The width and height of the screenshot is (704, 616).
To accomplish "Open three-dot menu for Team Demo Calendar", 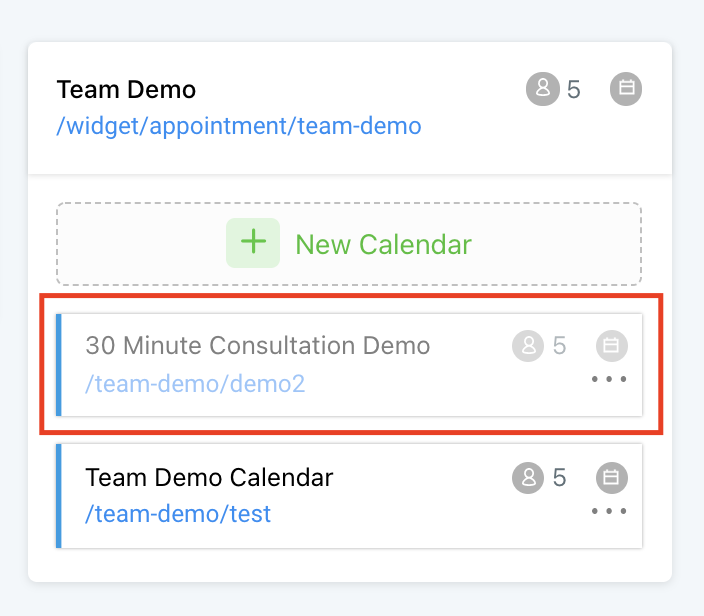I will click(x=609, y=511).
